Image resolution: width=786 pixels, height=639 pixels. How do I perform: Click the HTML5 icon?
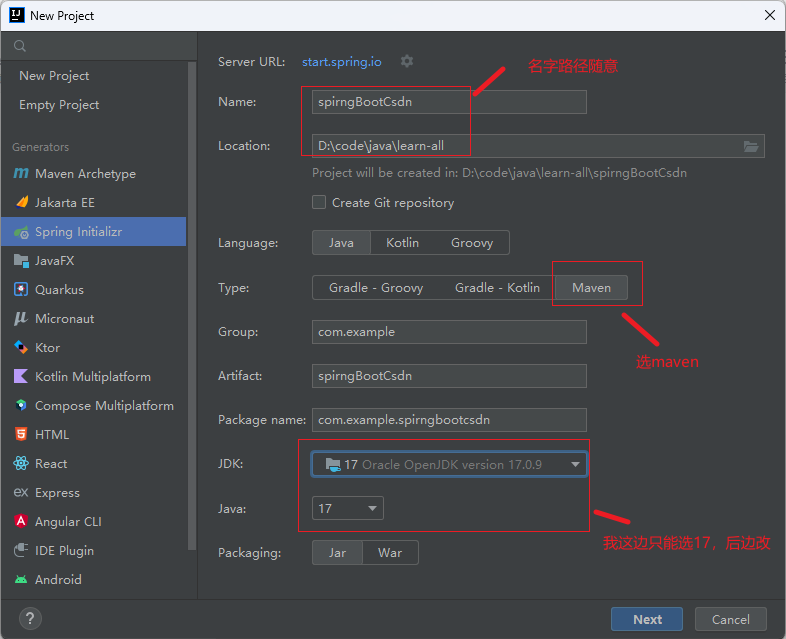21,435
